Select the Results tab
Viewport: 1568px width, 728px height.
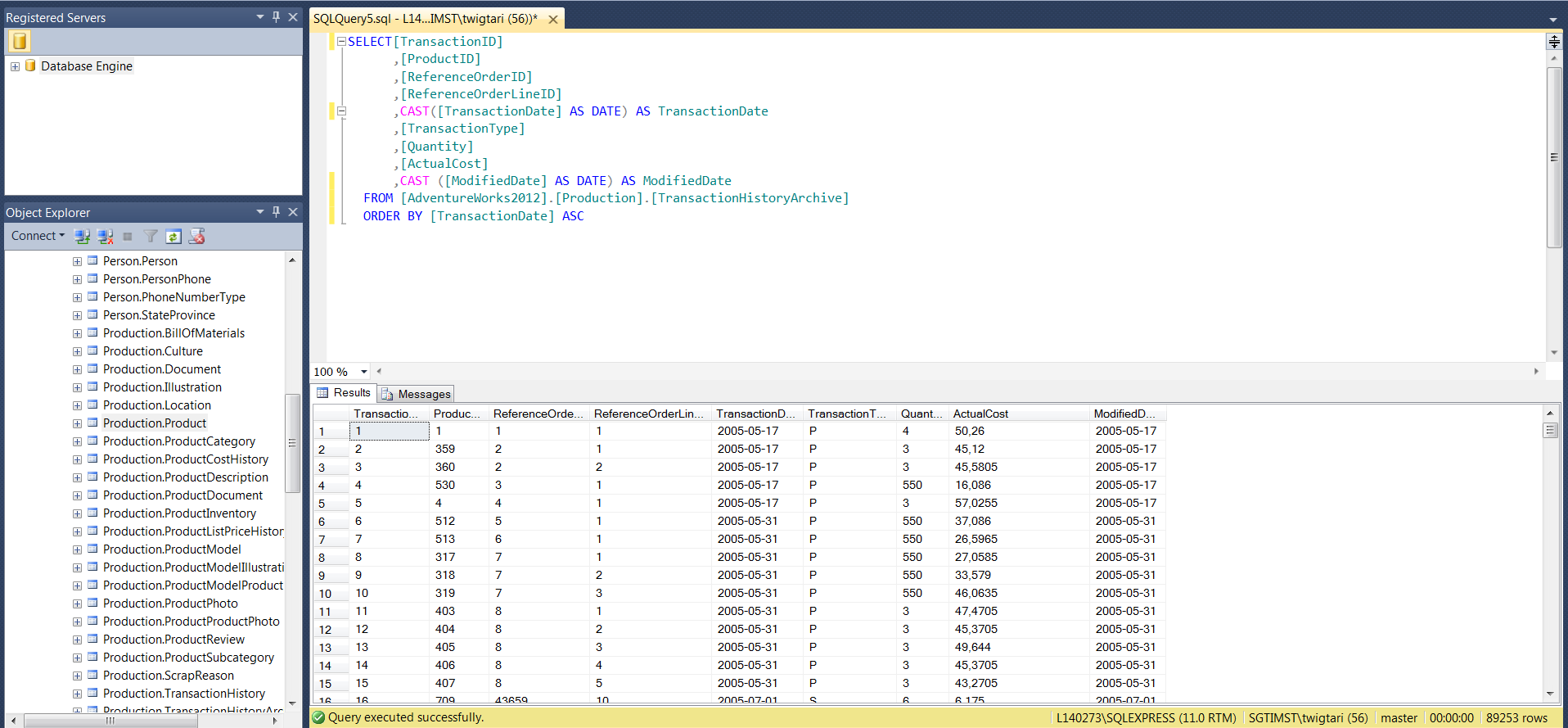pos(344,393)
